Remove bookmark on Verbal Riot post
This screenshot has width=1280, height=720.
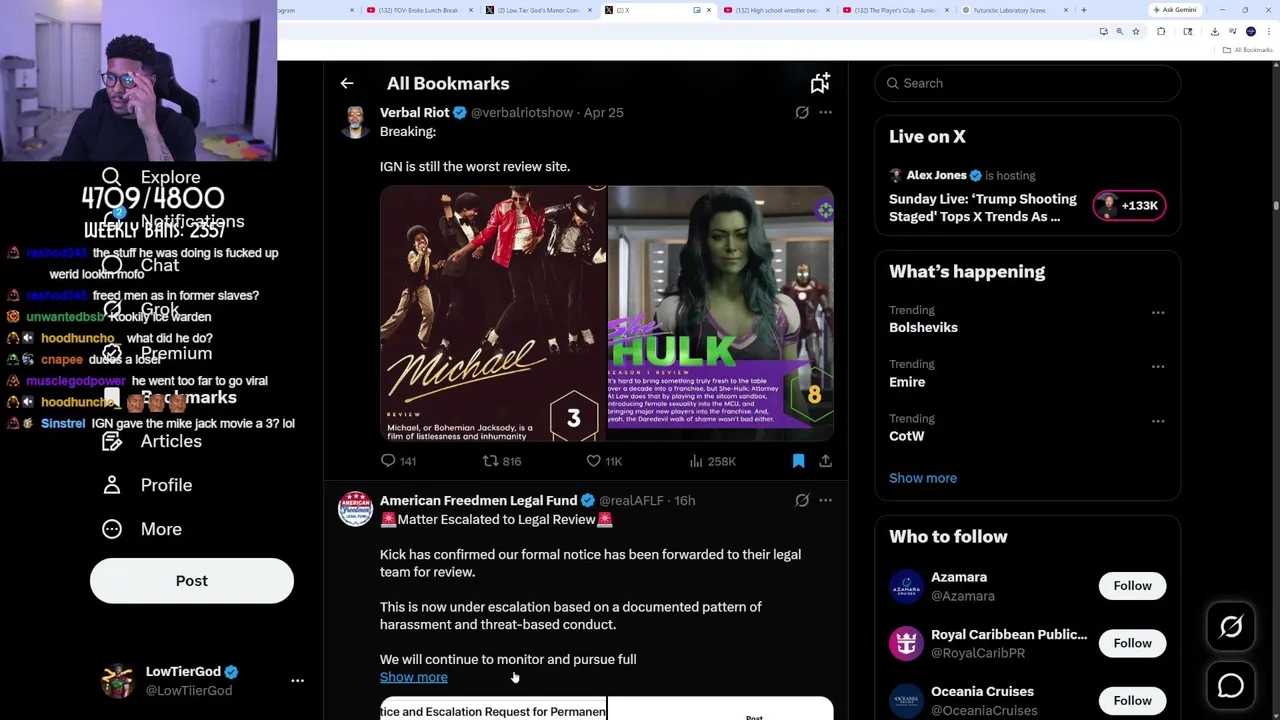[798, 461]
